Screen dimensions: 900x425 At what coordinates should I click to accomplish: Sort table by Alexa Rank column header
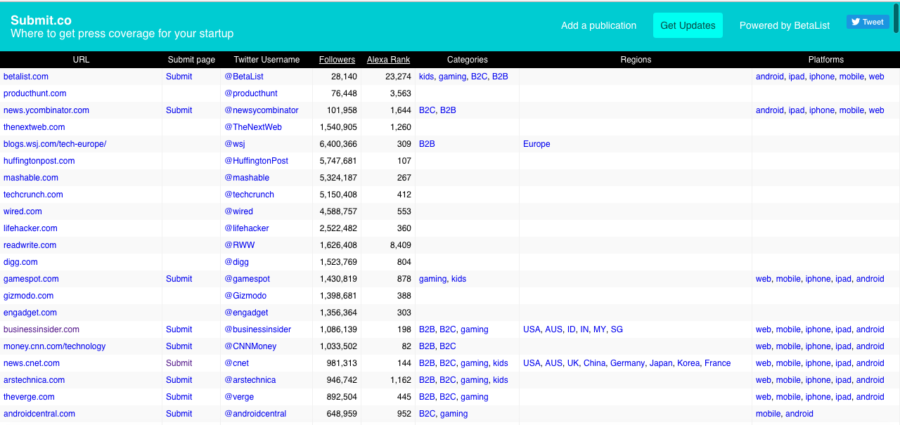point(389,60)
